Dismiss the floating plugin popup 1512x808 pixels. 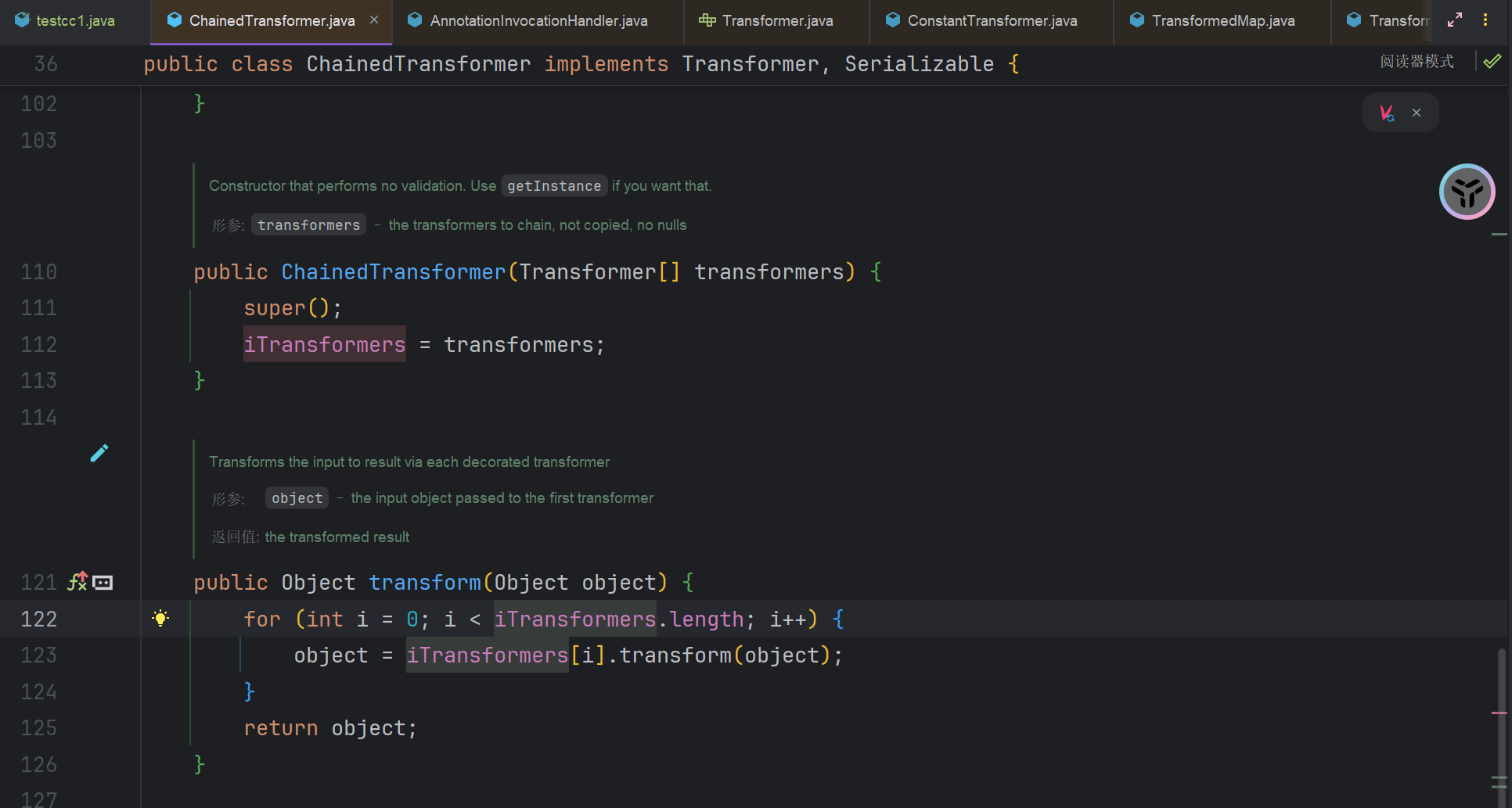(x=1417, y=113)
